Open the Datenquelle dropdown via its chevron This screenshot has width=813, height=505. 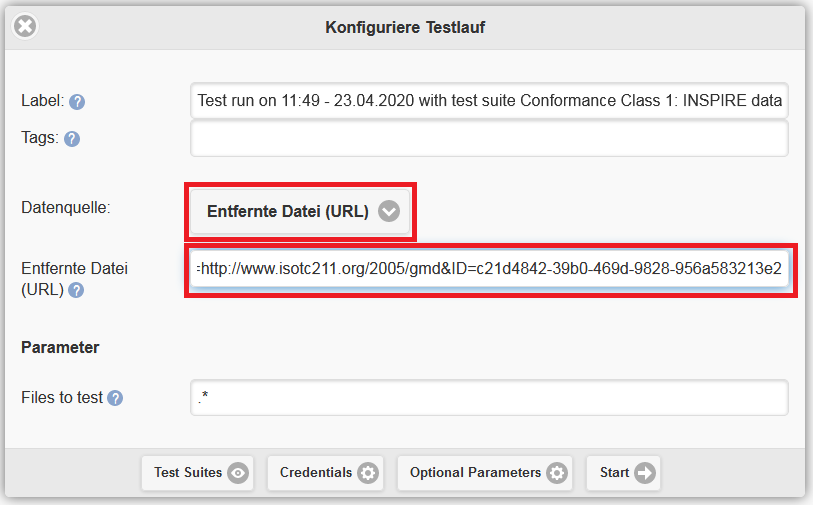(x=389, y=211)
